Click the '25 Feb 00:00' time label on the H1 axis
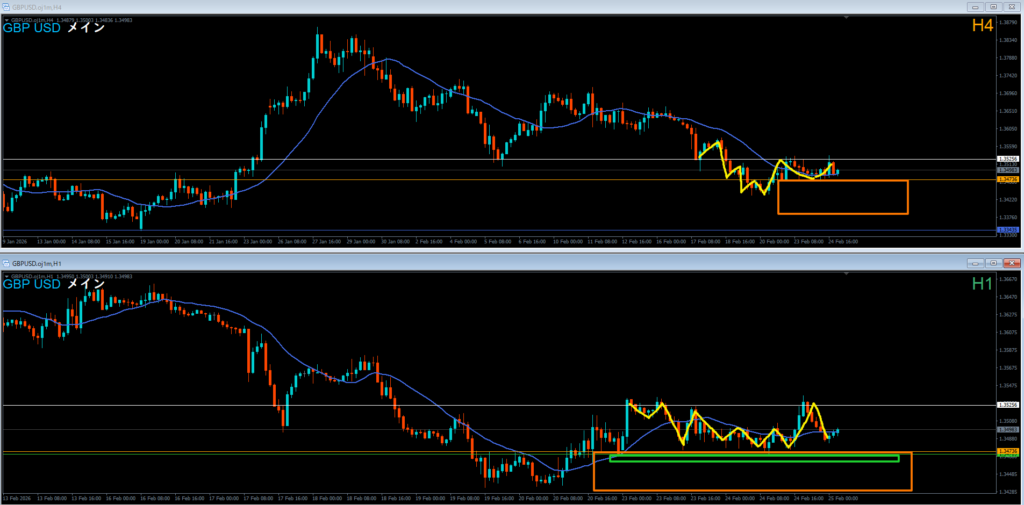Screen dimensions: 1024x505 point(843,498)
